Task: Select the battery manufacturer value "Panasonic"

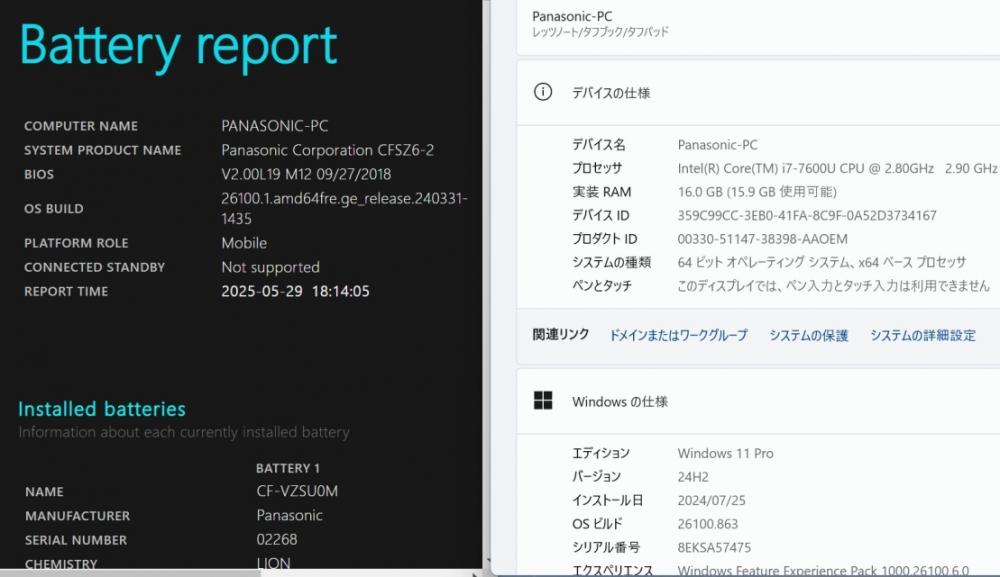Action: [290, 516]
